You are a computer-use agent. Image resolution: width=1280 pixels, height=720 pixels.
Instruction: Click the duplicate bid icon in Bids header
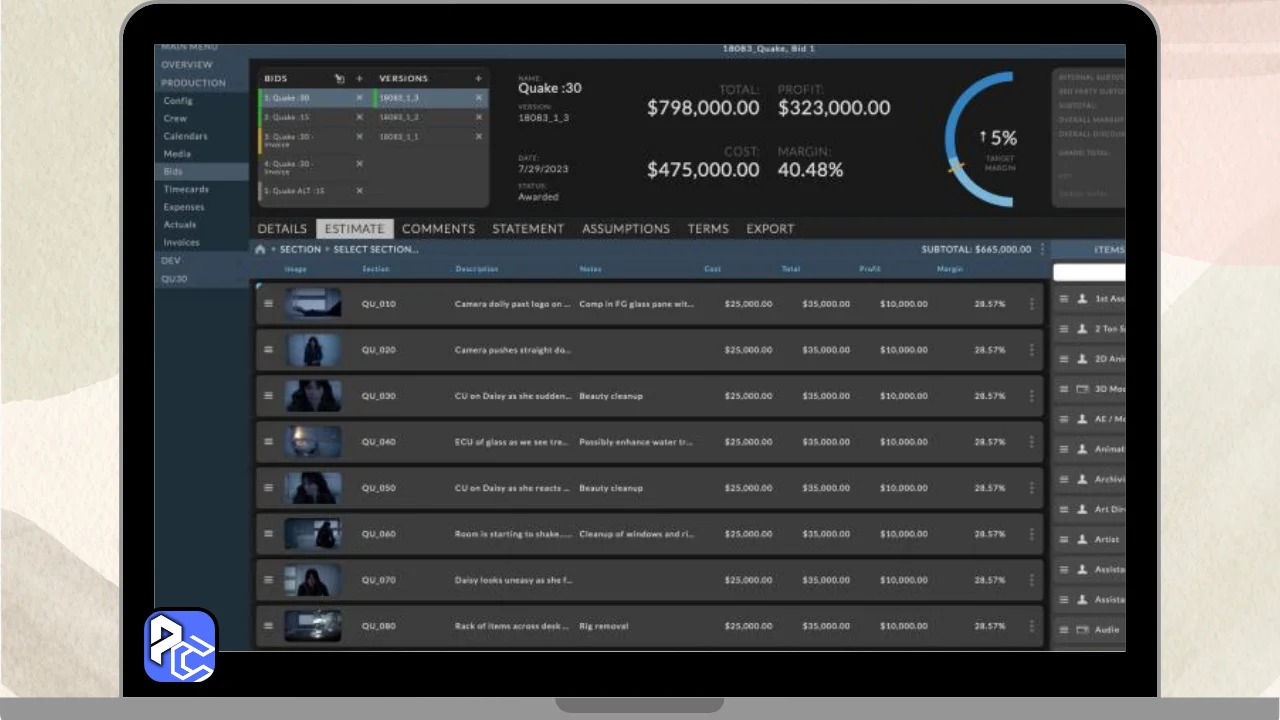pos(339,78)
